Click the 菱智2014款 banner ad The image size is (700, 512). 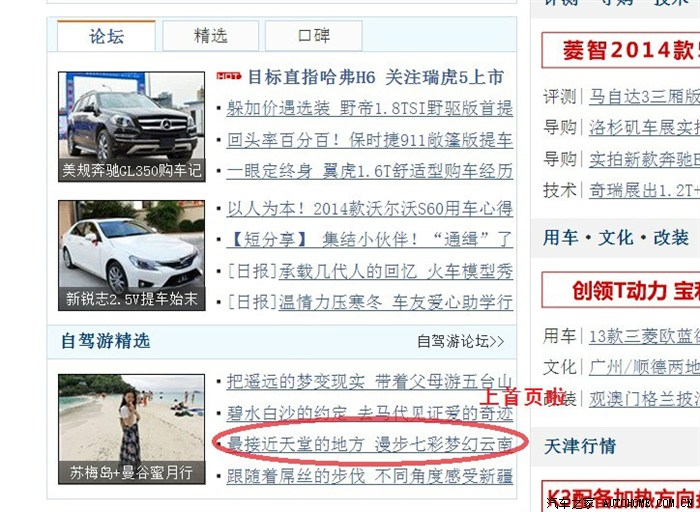point(621,50)
